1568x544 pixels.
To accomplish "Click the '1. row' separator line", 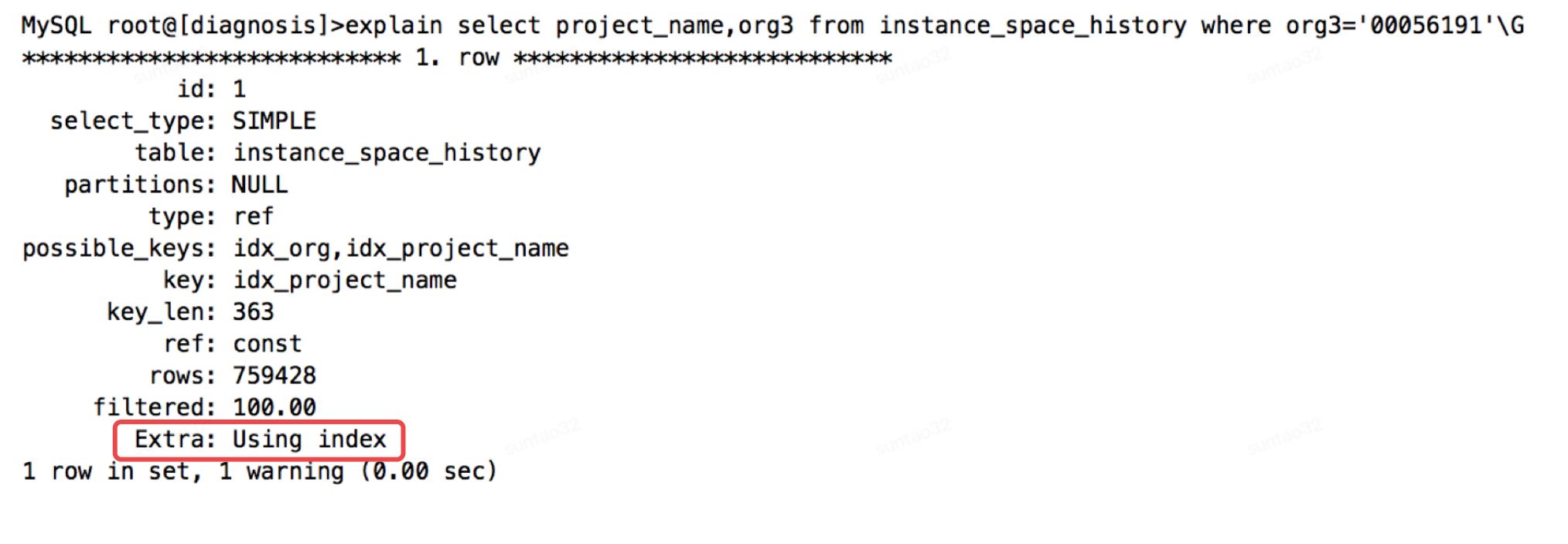I will 456,58.
